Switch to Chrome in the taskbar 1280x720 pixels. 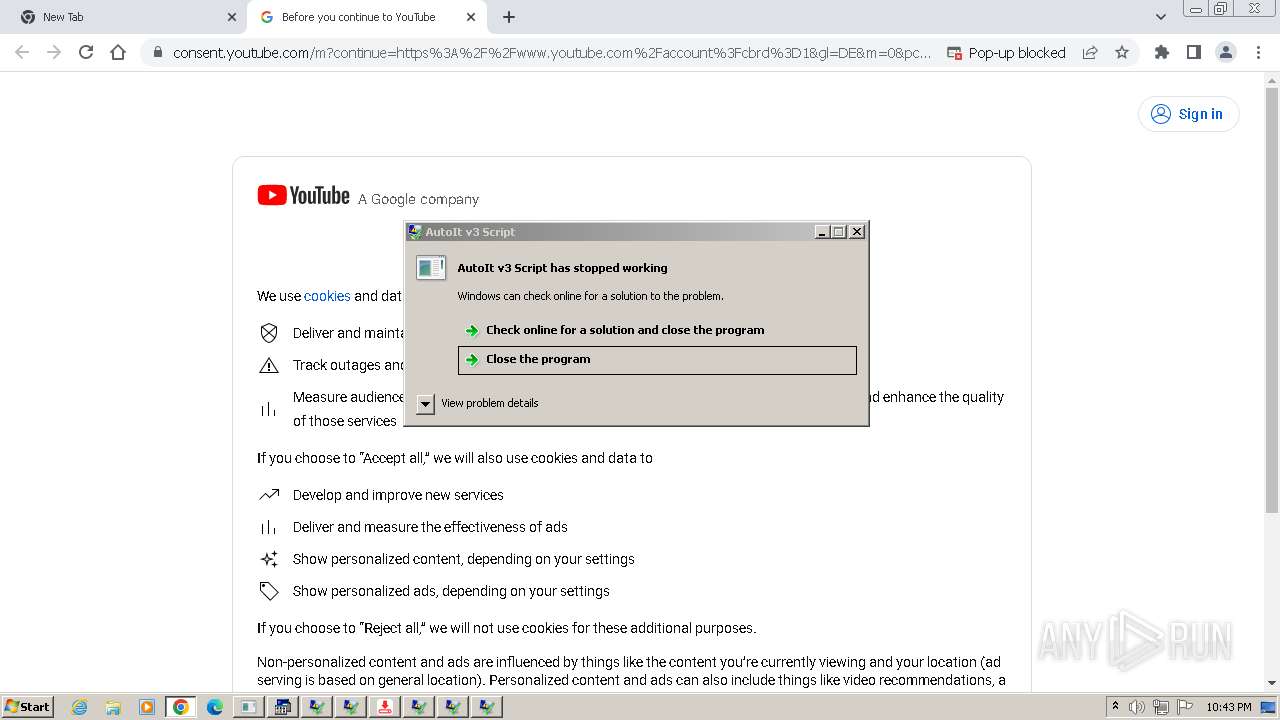[181, 707]
